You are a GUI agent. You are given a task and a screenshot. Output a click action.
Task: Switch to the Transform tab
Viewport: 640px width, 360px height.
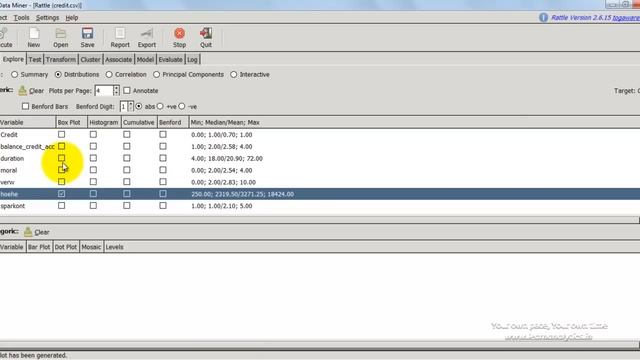point(61,60)
